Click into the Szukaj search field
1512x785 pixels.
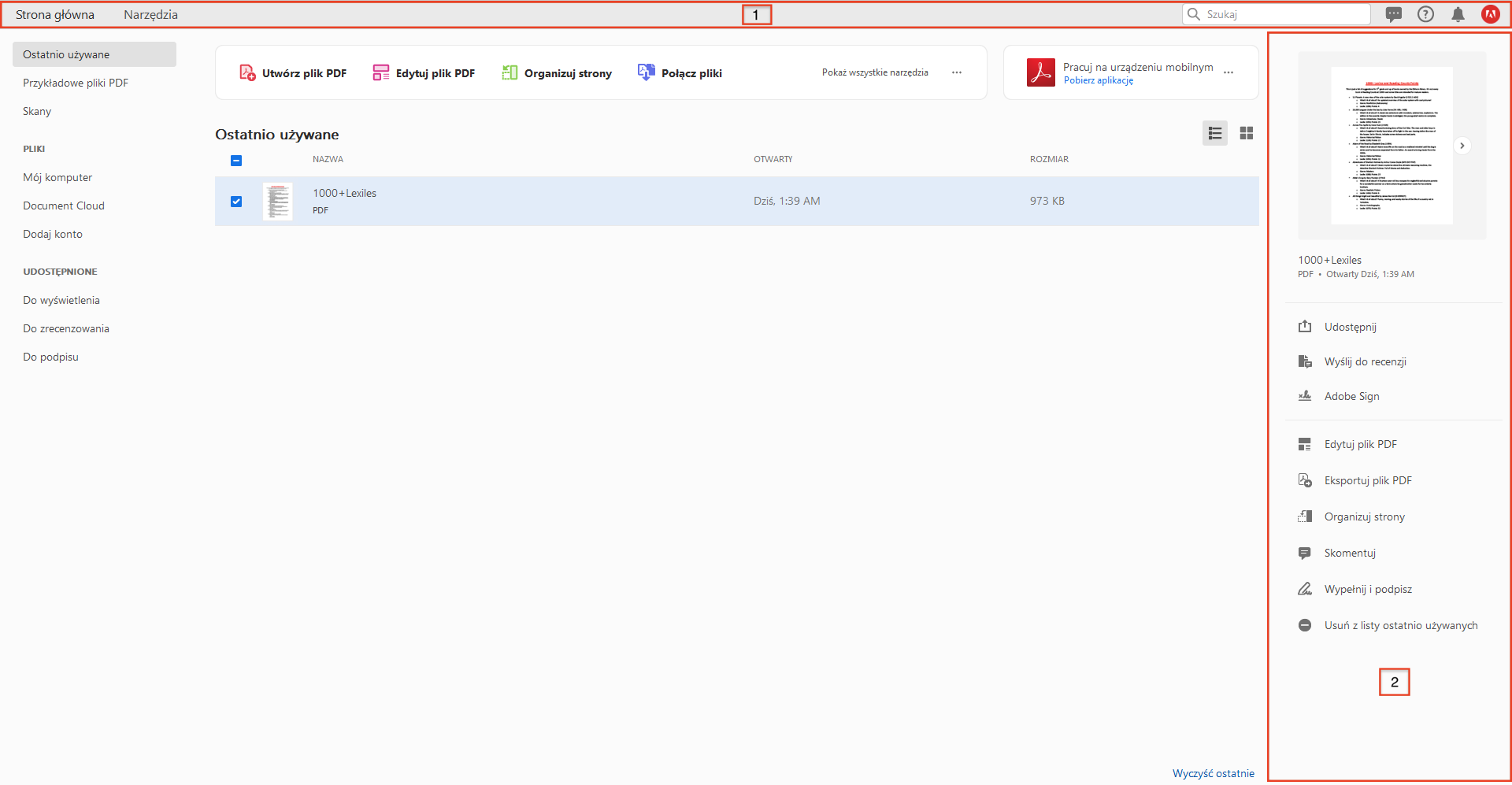tap(1277, 14)
